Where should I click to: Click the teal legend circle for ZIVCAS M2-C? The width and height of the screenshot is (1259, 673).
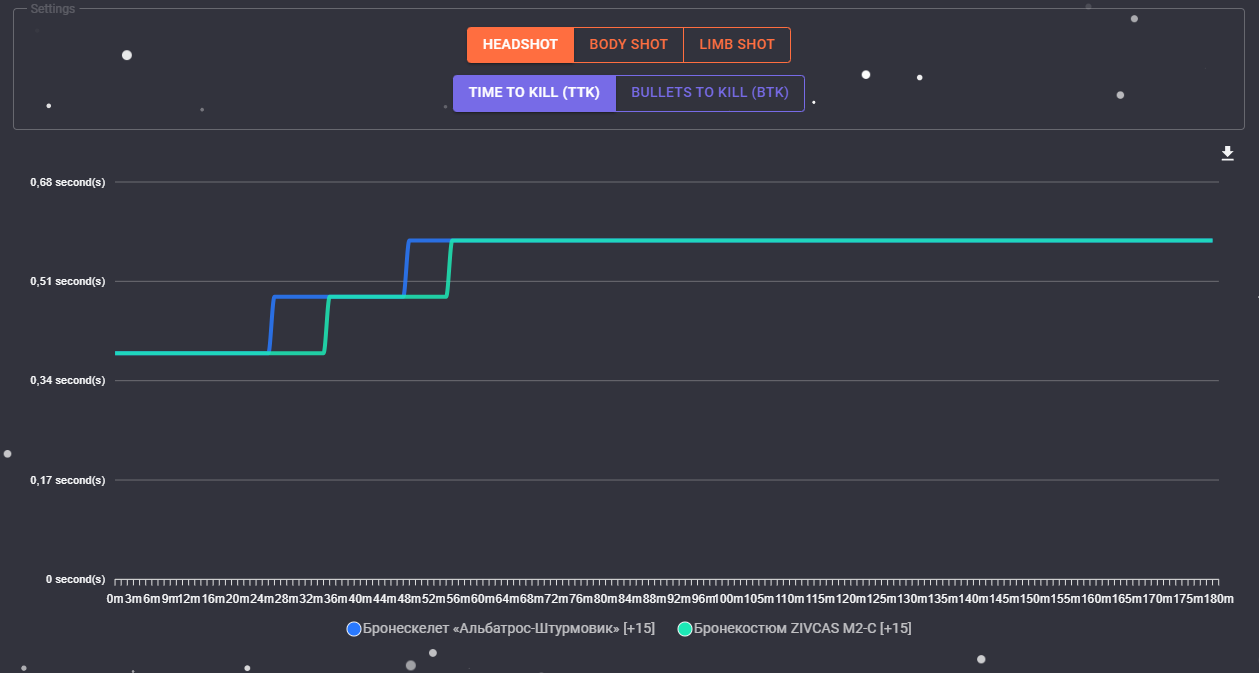pos(685,629)
